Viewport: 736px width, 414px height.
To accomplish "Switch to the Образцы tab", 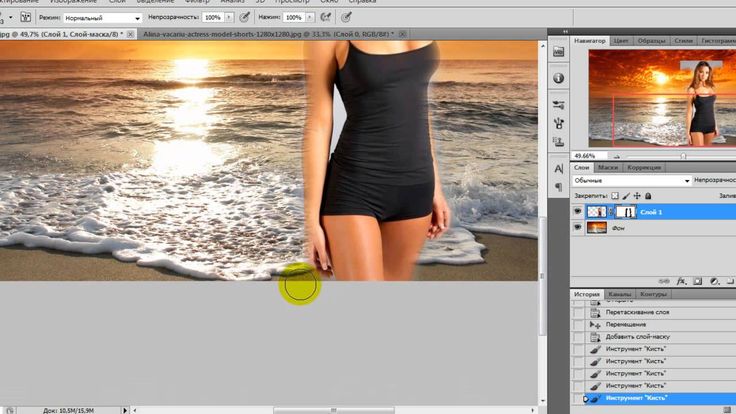I will 651,41.
